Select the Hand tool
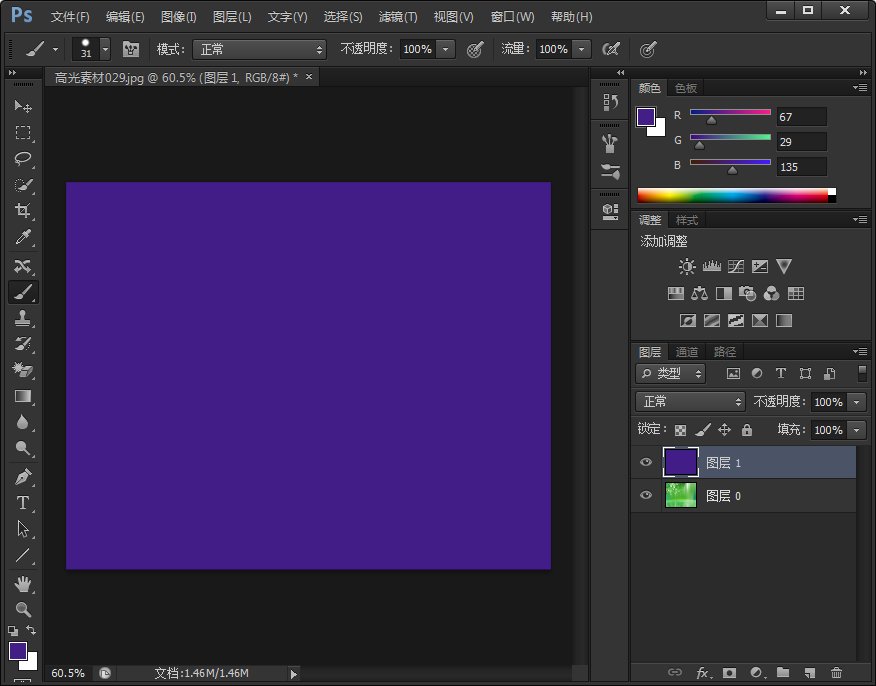This screenshot has height=686, width=876. 23,583
